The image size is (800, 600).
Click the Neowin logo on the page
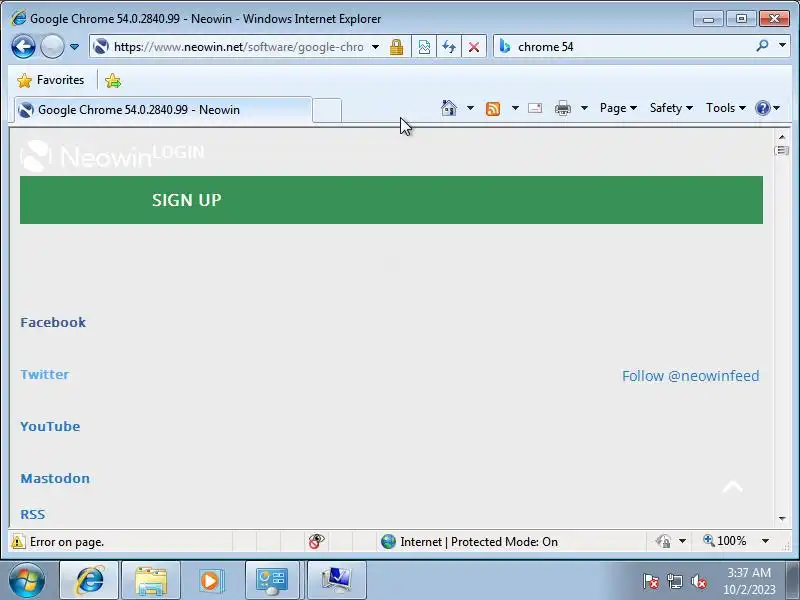[86, 156]
